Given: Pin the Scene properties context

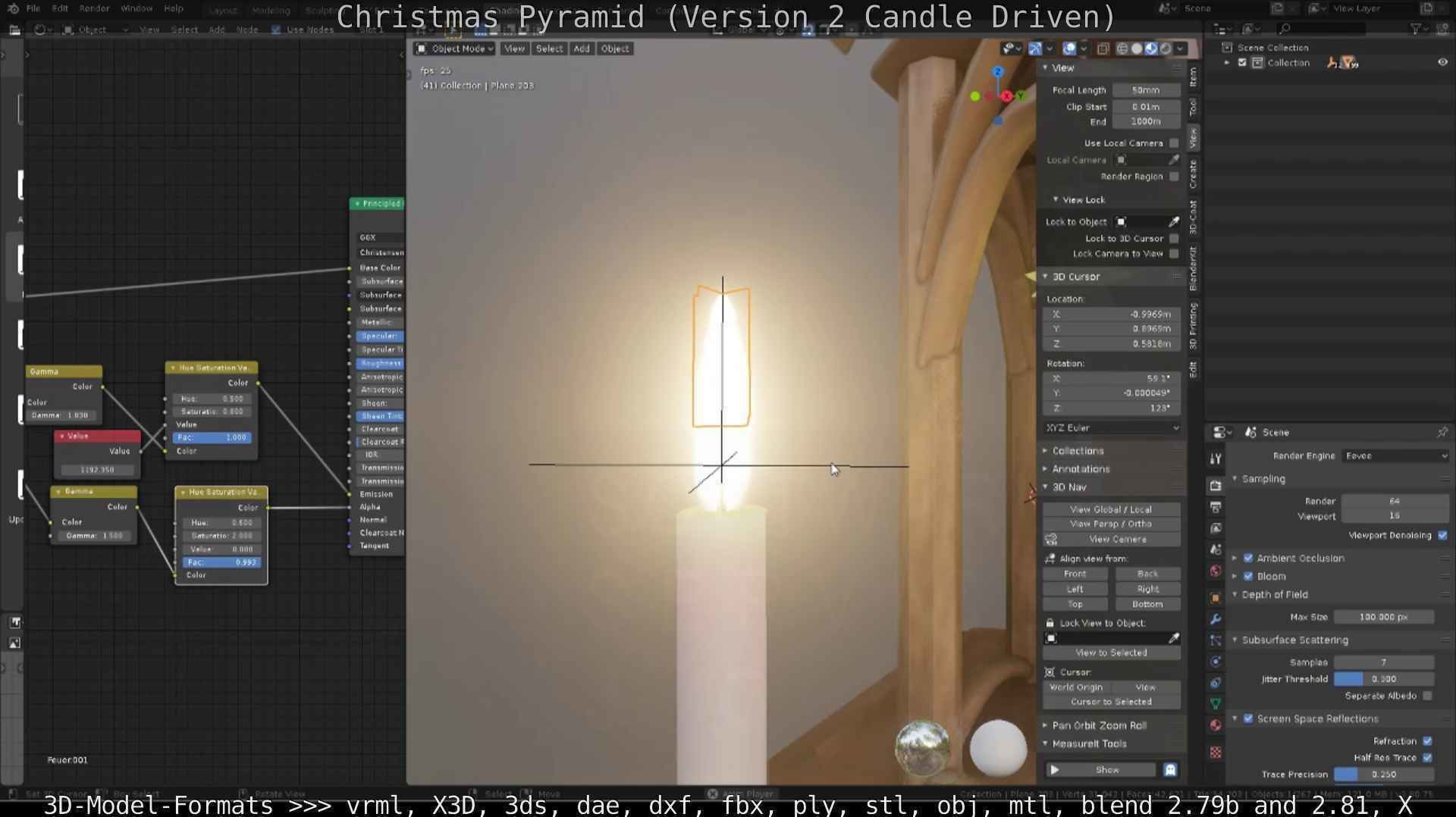Looking at the screenshot, I should (1442, 432).
